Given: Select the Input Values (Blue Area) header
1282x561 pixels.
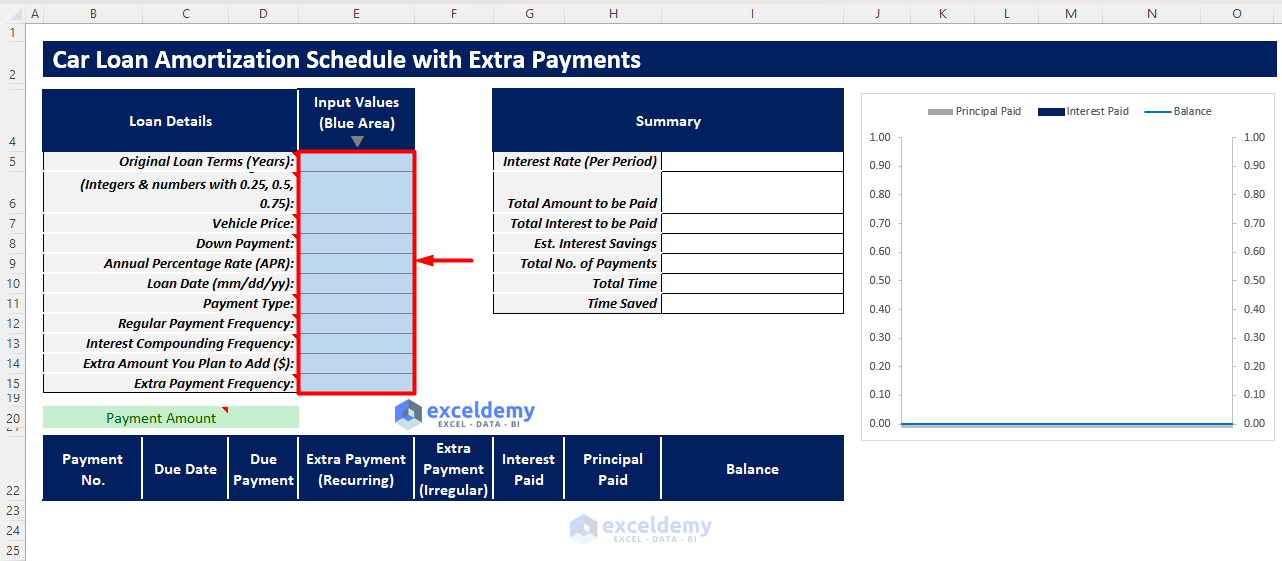Looking at the screenshot, I should [356, 121].
